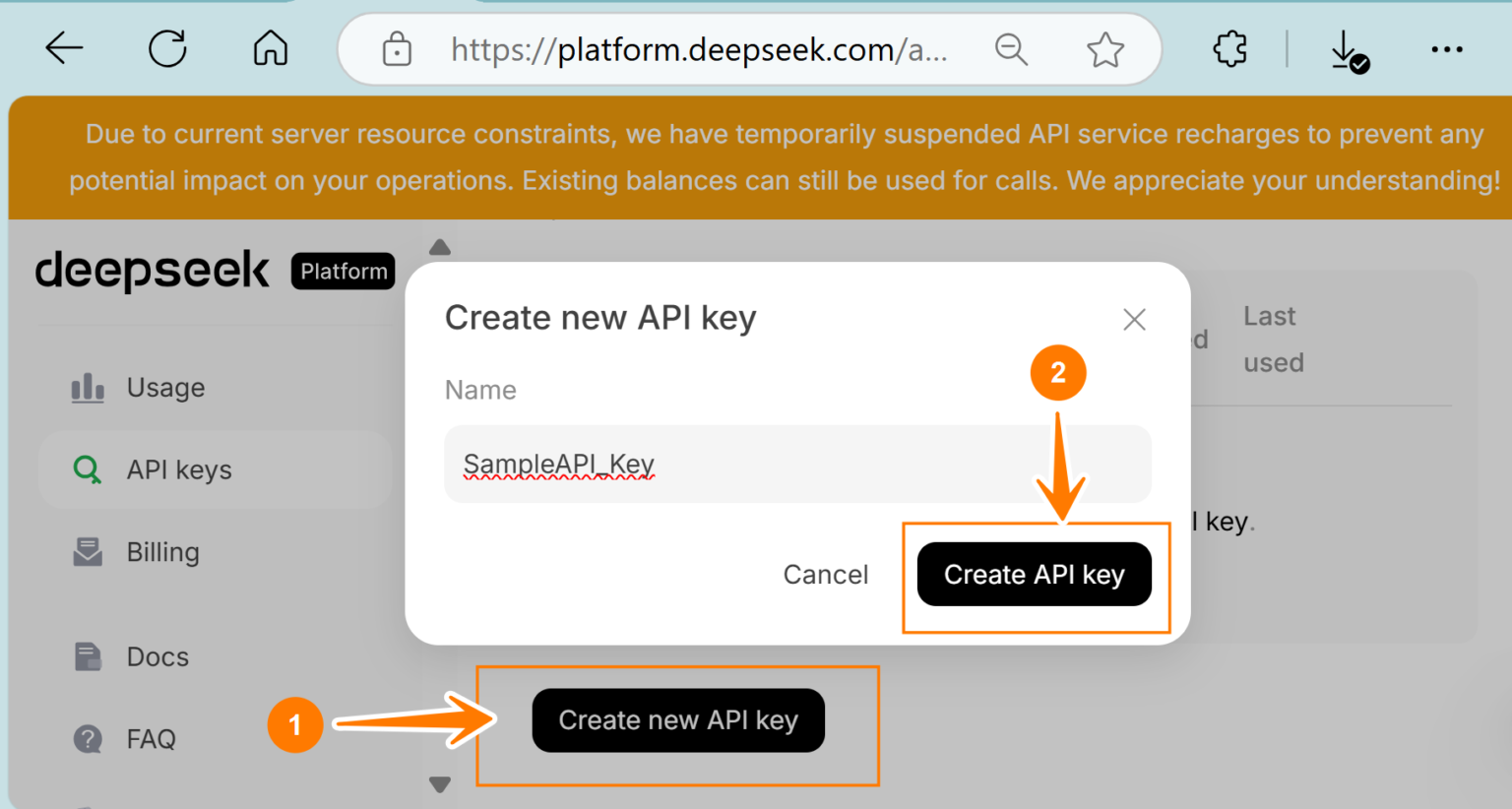Click the magnifier icon next to API keys
The width and height of the screenshot is (1512, 809).
pyautogui.click(x=87, y=469)
